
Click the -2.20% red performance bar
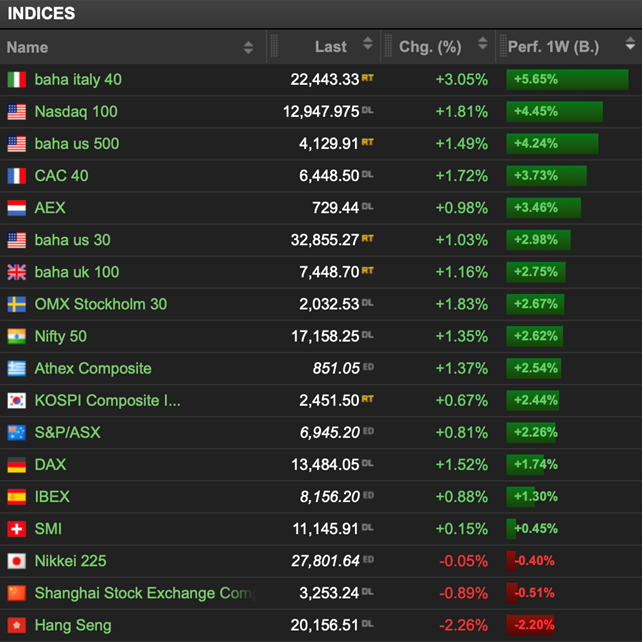coord(530,625)
